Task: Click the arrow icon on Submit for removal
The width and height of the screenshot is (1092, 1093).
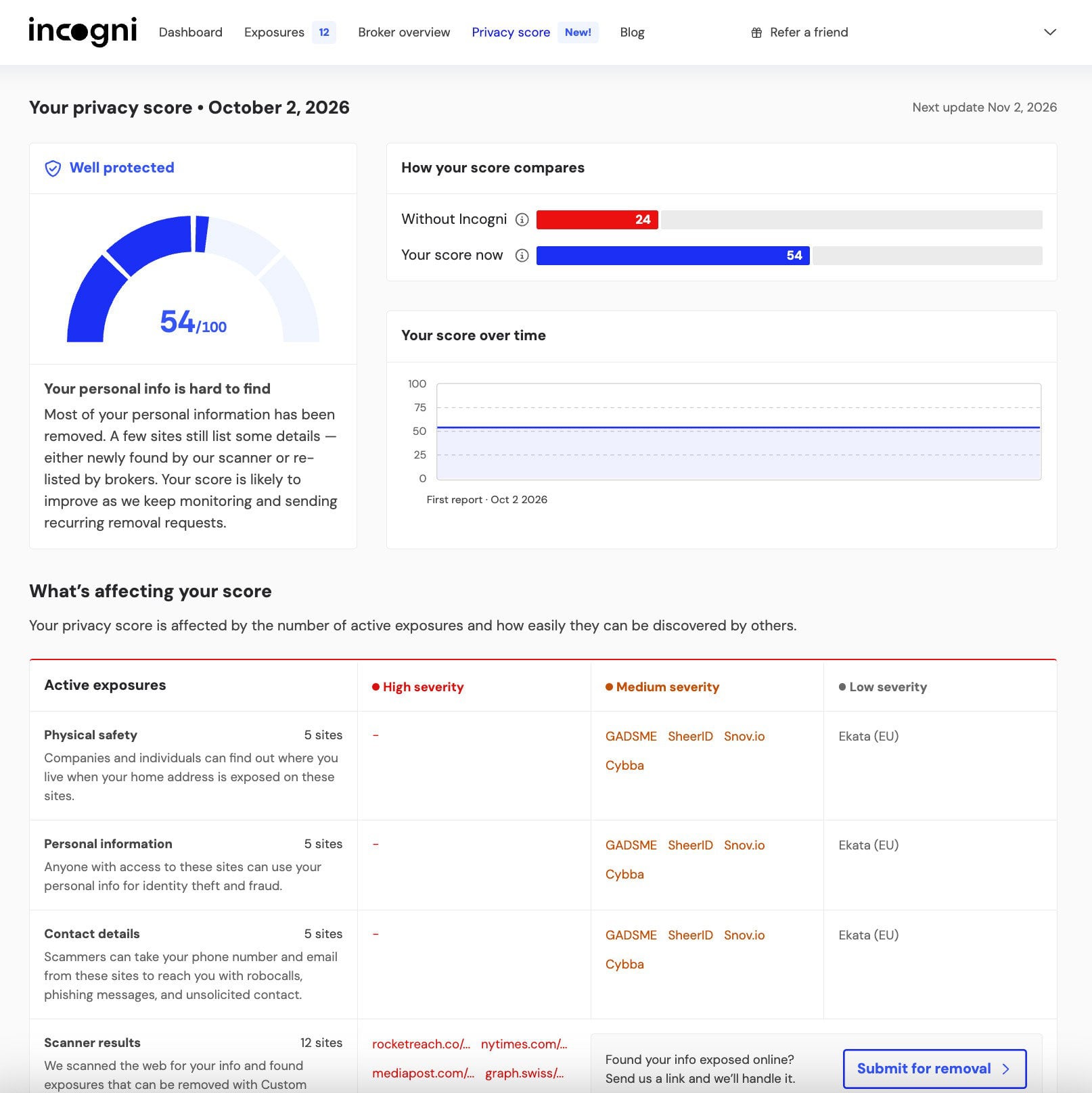Action: (x=1005, y=1069)
